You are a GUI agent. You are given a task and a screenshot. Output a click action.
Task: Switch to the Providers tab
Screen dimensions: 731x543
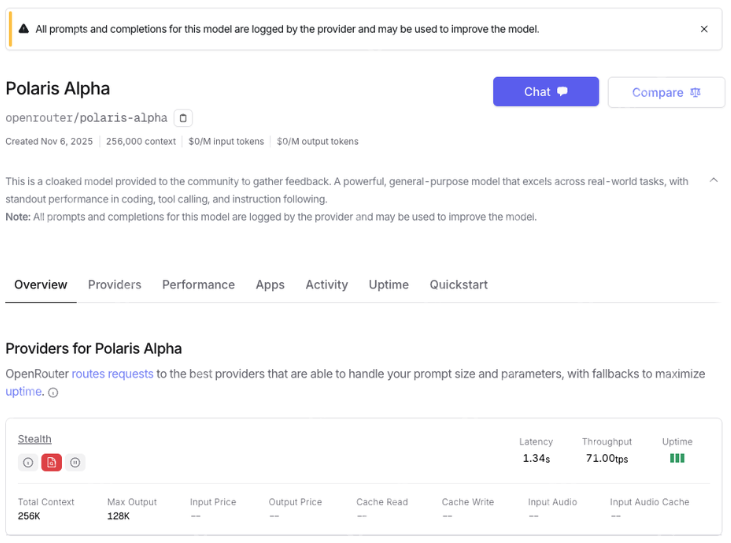[115, 285]
